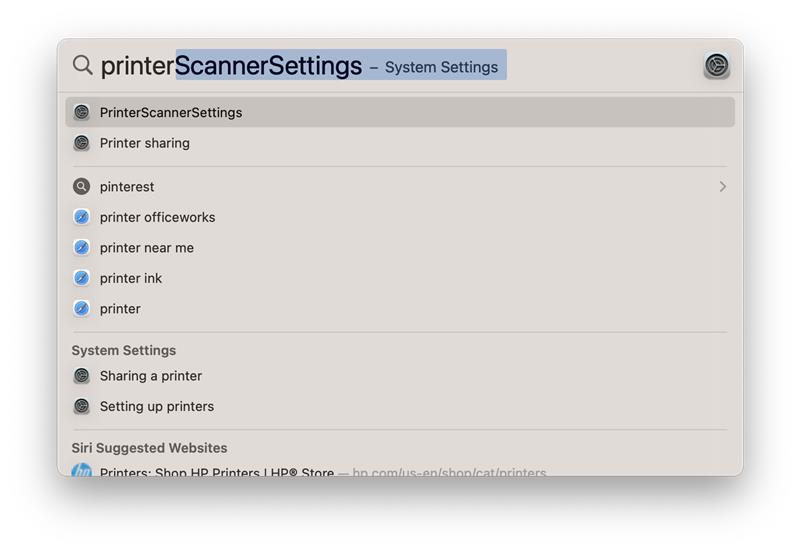Screen dimensions: 800x551
Task: Open Sharing a printer settings result
Action: pos(151,376)
